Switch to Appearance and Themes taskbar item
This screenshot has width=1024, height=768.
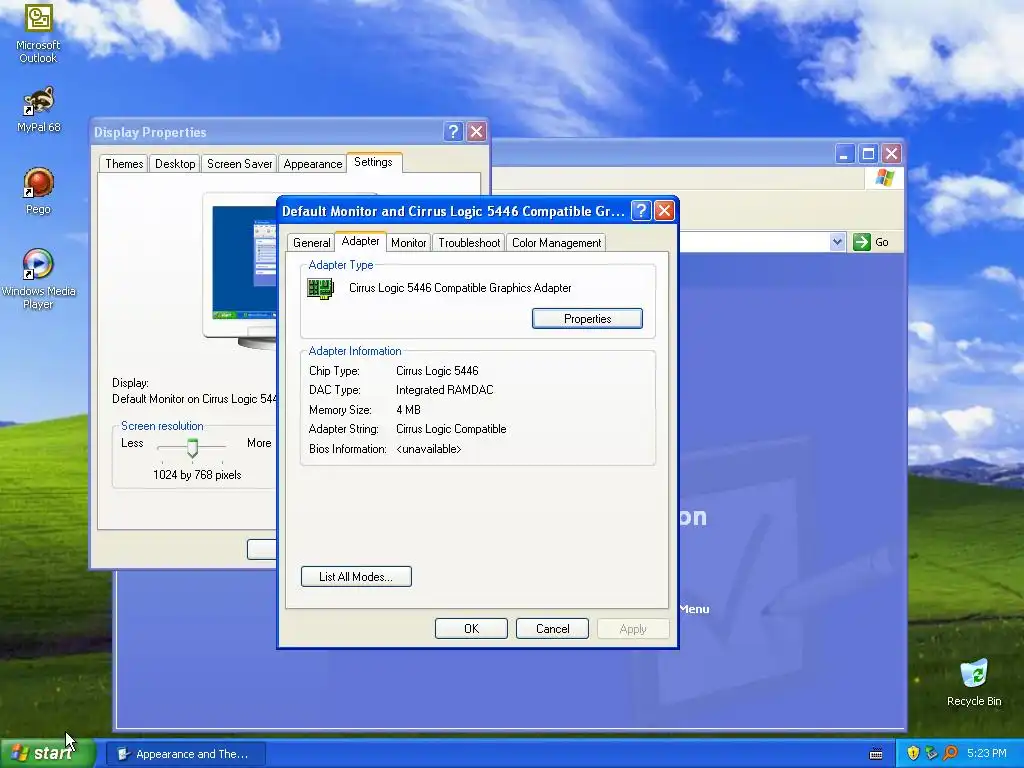[185, 754]
